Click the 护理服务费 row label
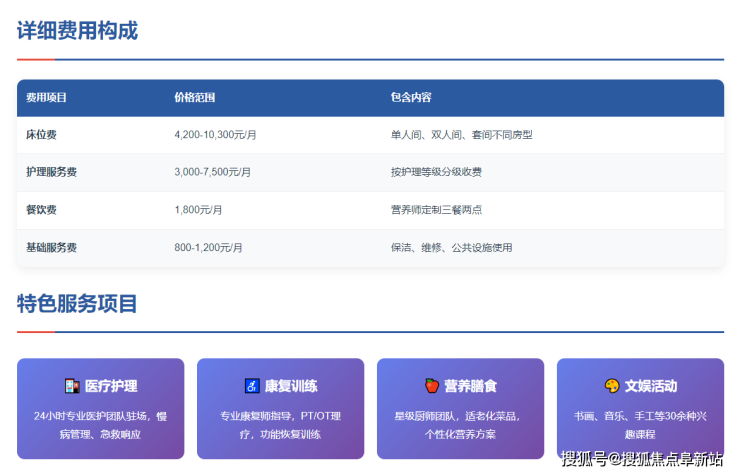Viewport: 740px width, 475px height. point(51,172)
